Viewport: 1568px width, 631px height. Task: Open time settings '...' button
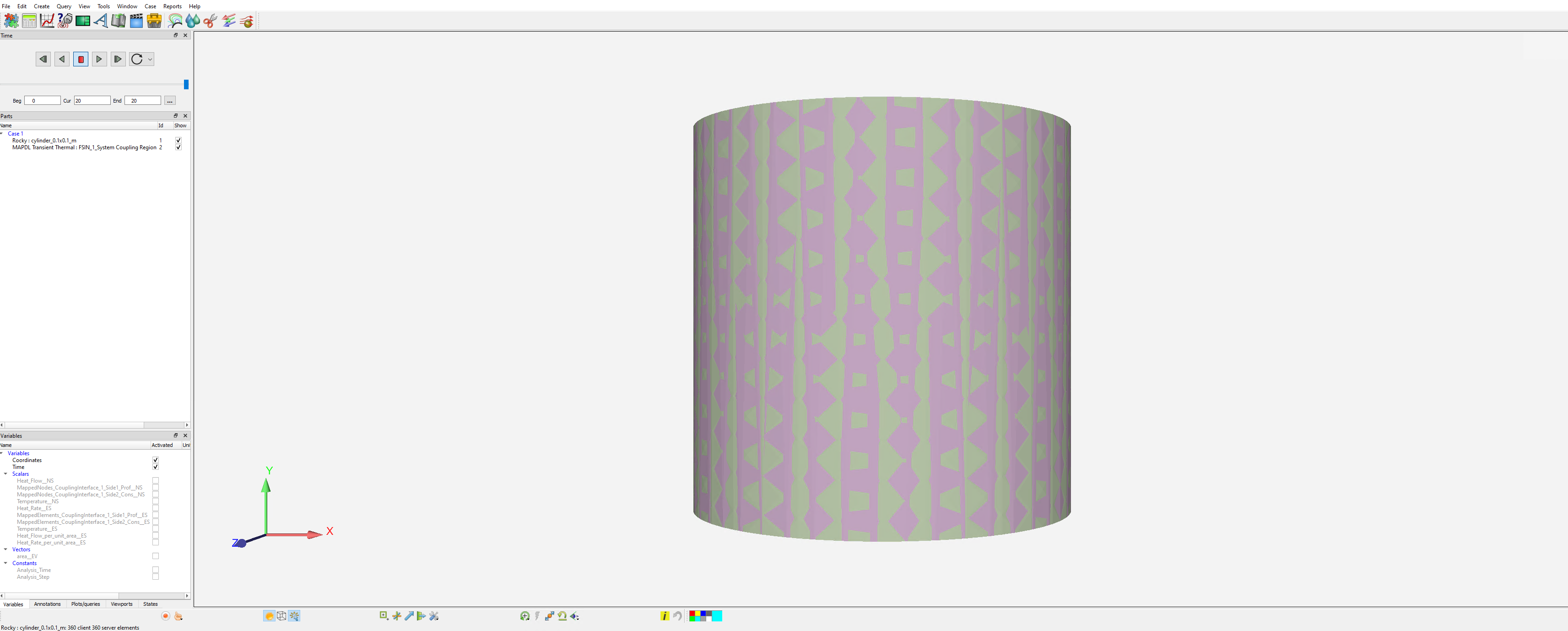170,100
